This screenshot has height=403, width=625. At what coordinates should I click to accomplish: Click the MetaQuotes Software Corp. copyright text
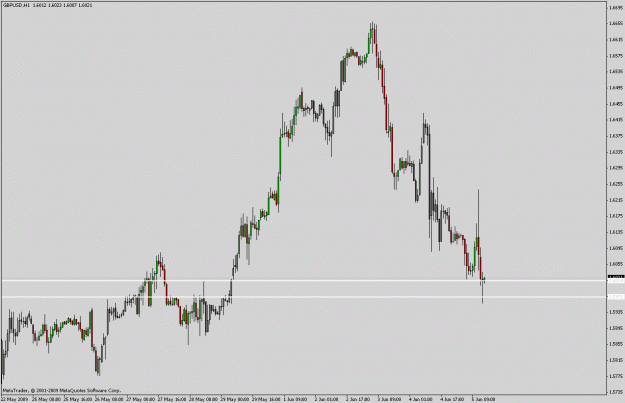click(x=62, y=391)
